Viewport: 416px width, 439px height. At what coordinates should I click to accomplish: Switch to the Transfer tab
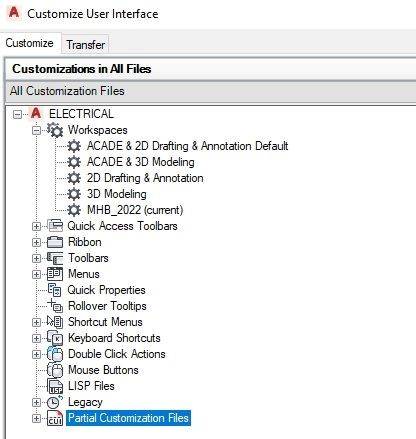[x=85, y=44]
